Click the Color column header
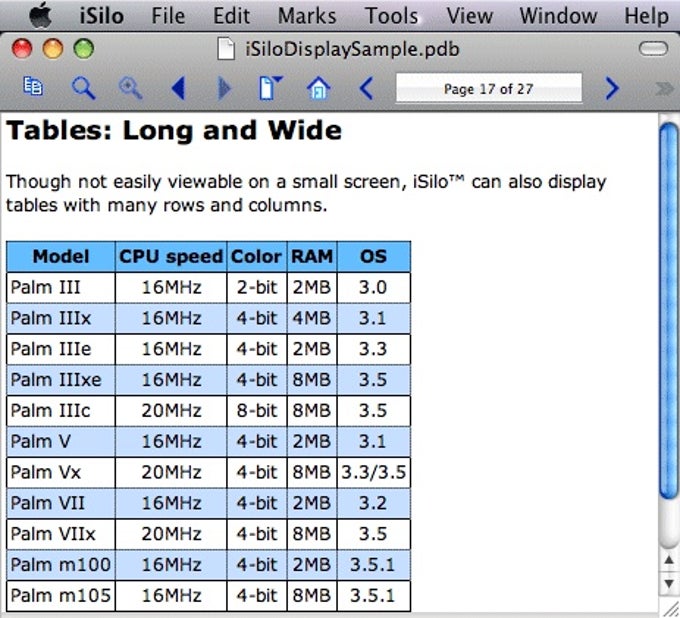Image resolution: width=680 pixels, height=618 pixels. pos(256,256)
